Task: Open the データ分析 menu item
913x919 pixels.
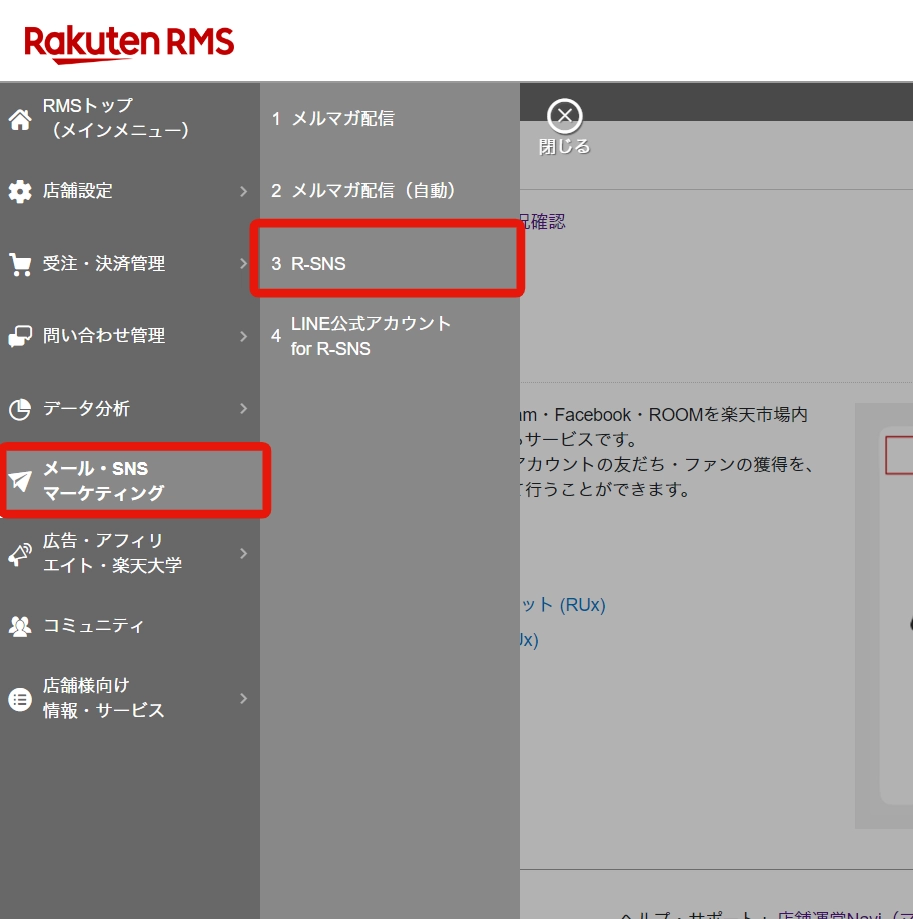Action: (130, 409)
